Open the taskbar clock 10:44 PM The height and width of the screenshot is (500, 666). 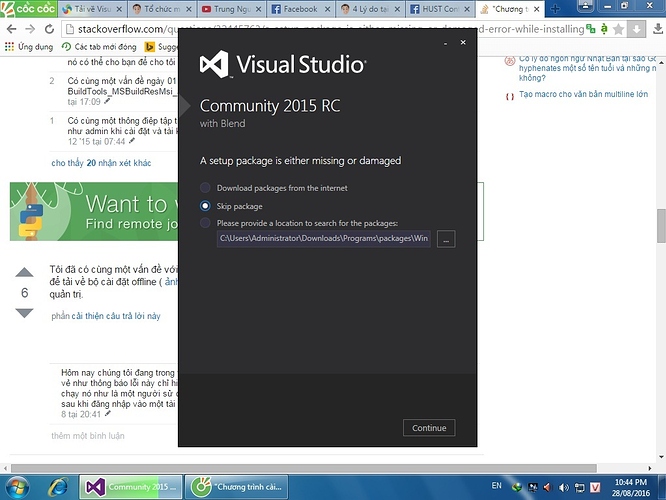631,487
